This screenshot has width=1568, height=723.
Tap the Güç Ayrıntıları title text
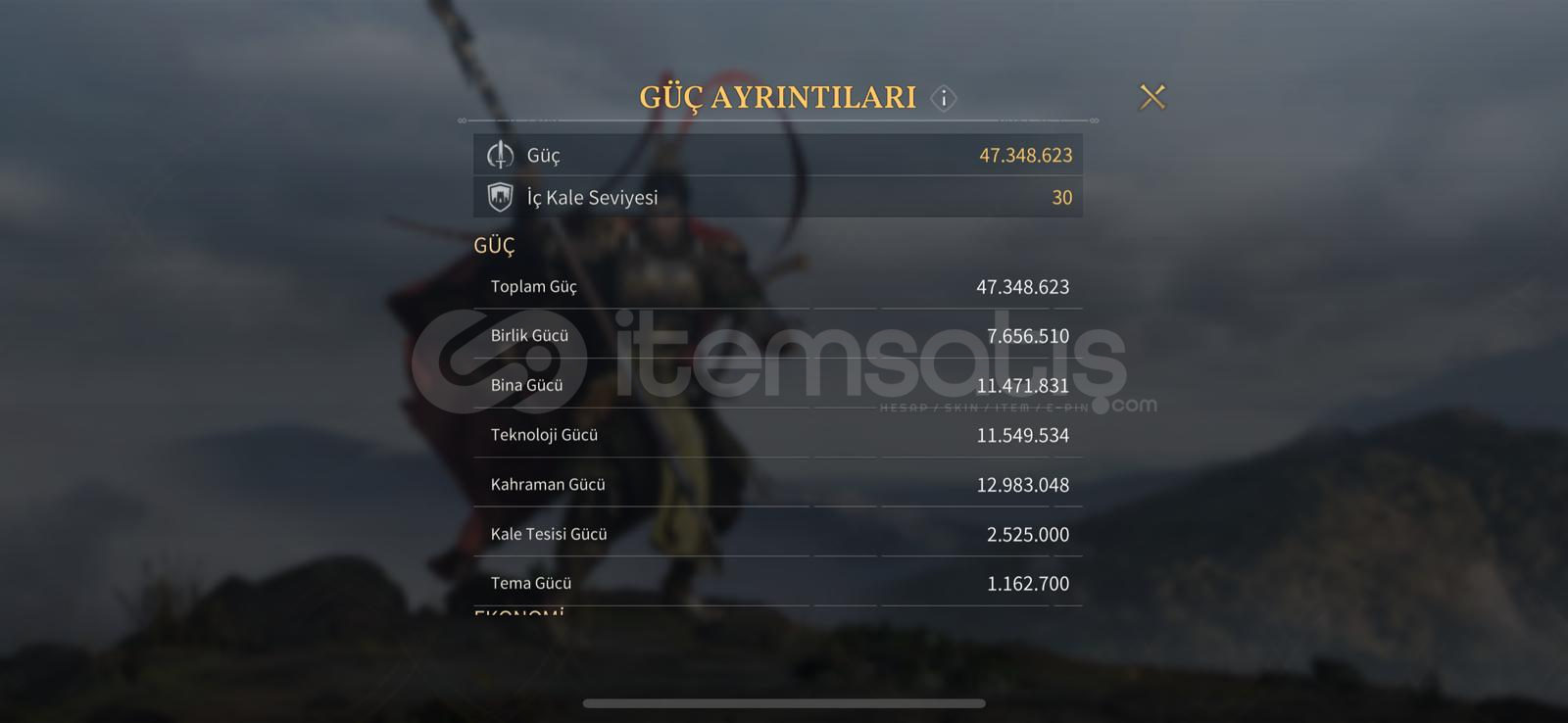(778, 98)
